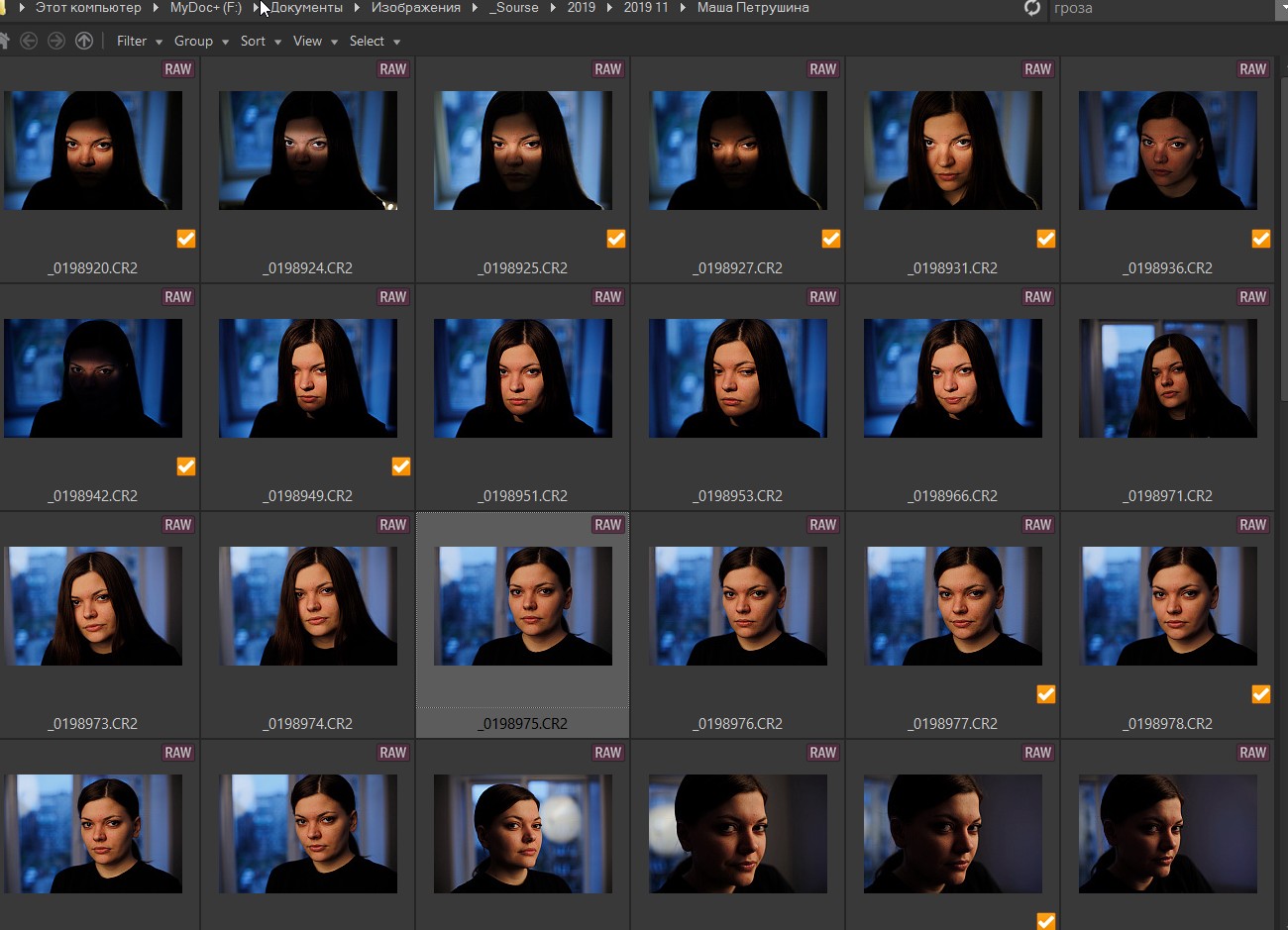The image size is (1288, 930).
Task: Go up one folder level
Action: [x=84, y=41]
